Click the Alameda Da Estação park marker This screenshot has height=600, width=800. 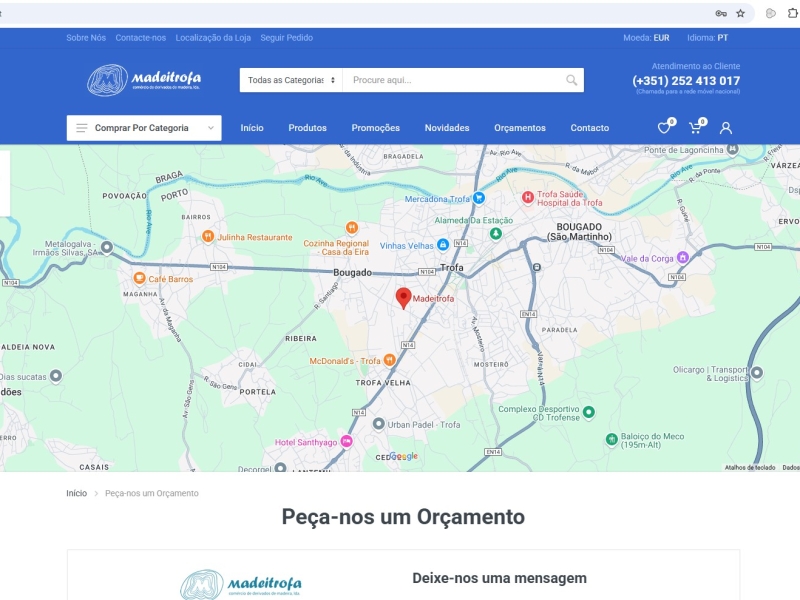(495, 234)
